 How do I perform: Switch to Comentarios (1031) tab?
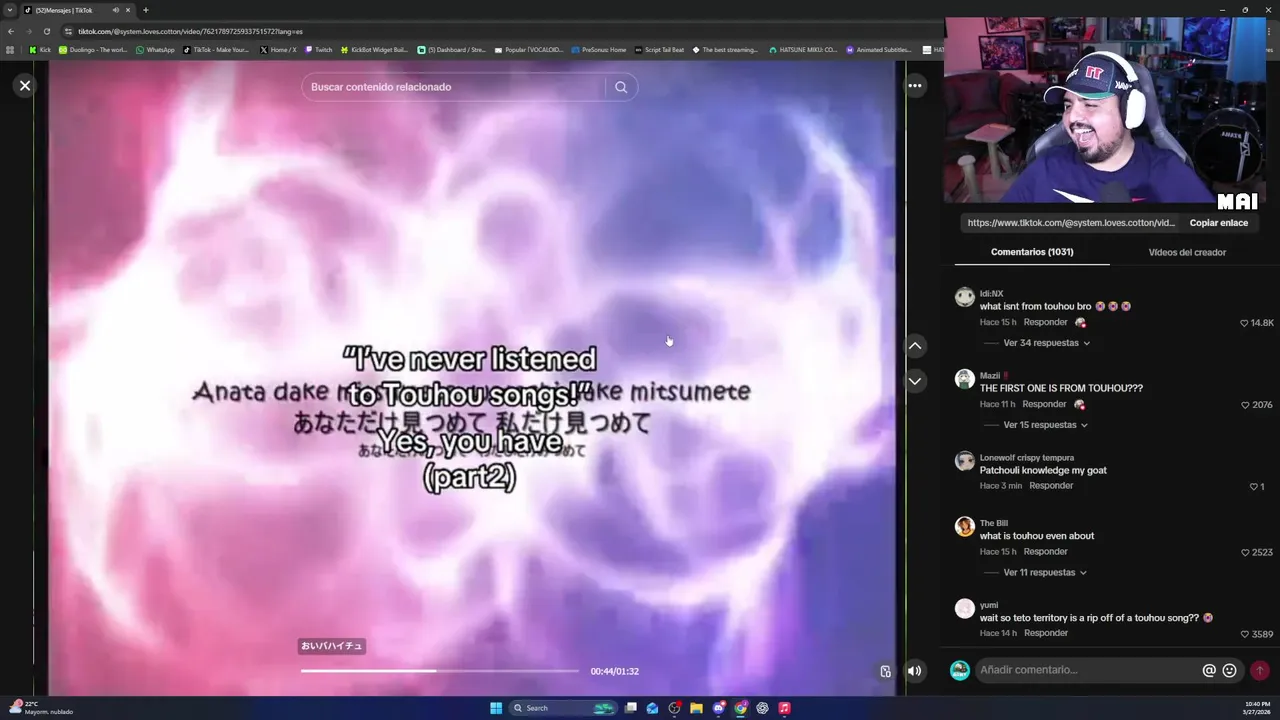click(1032, 252)
